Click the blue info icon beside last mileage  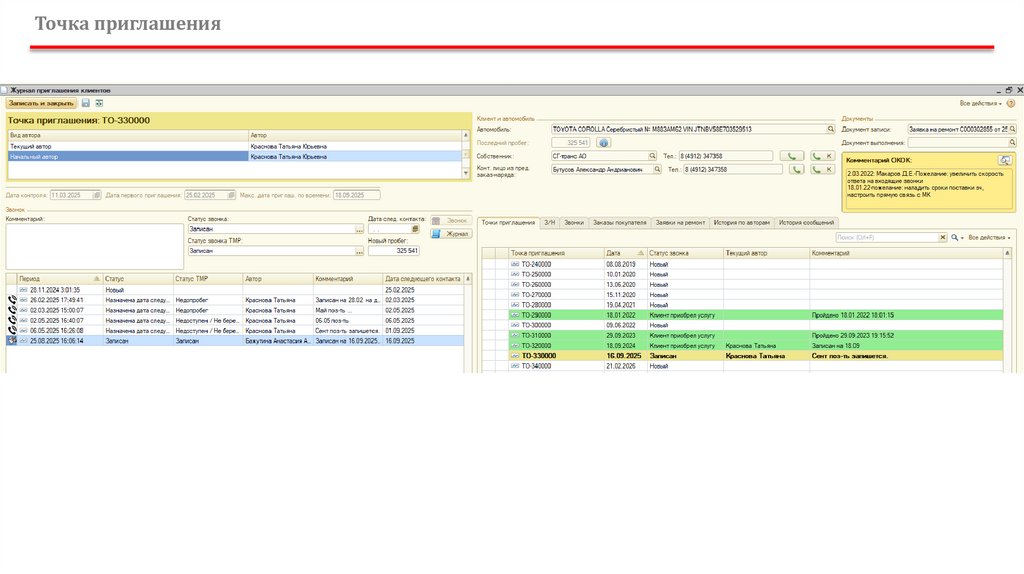coord(604,143)
